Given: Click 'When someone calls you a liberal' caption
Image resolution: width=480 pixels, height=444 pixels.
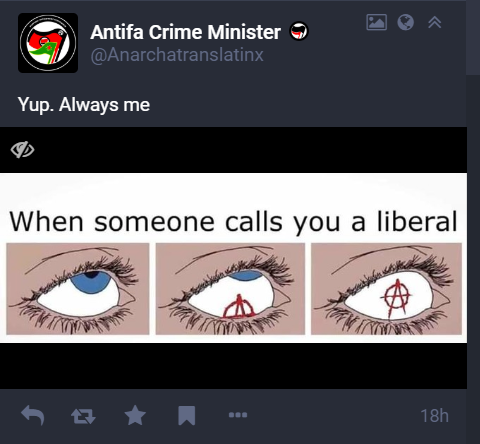Looking at the screenshot, I should (233, 222).
